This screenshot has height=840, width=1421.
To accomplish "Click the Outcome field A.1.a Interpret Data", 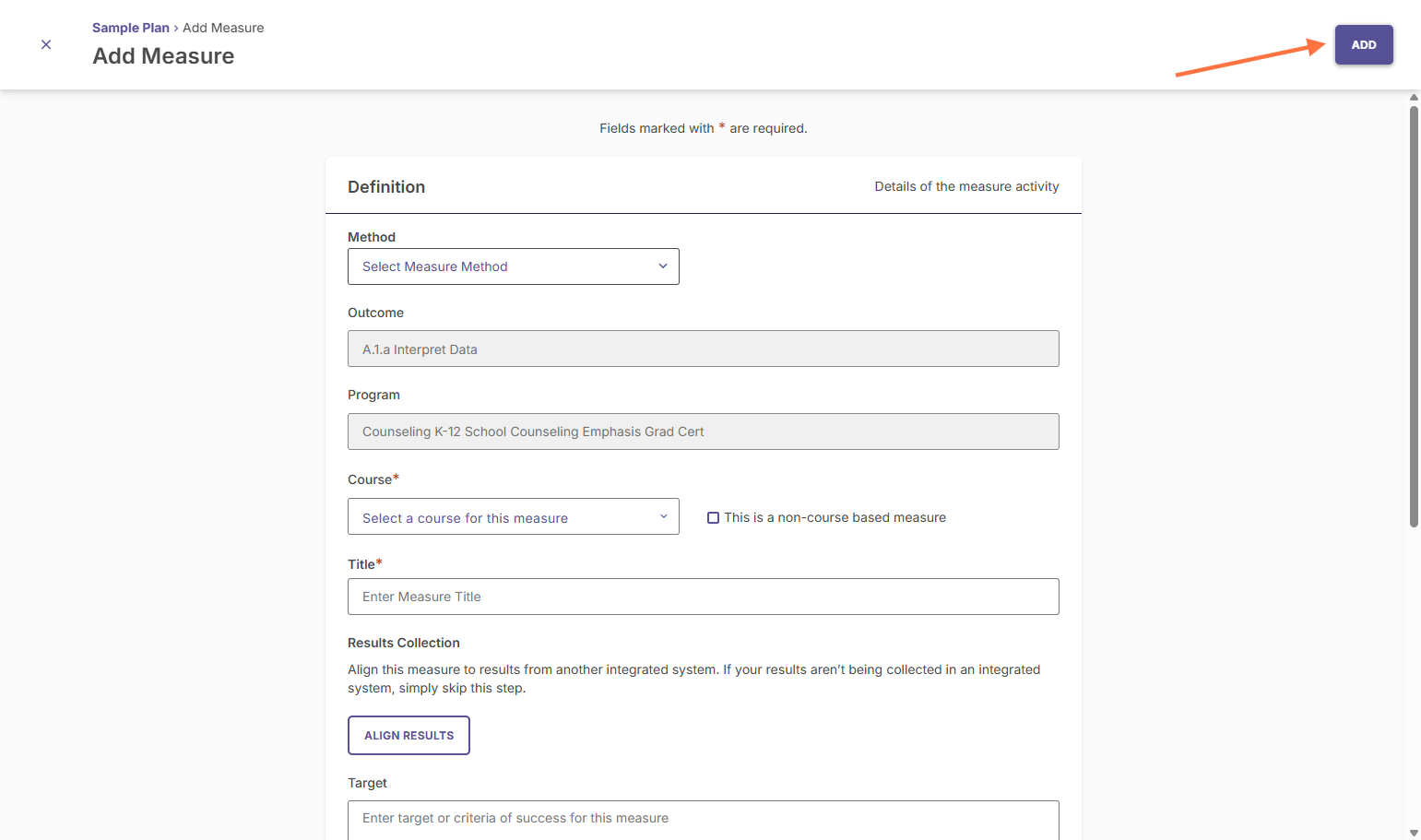I will (704, 349).
